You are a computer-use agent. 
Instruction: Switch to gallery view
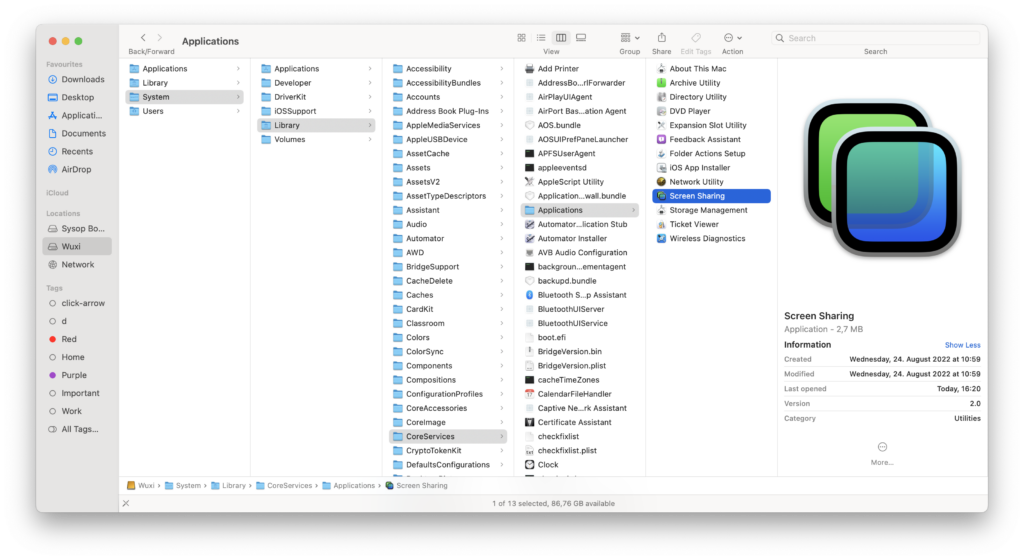point(581,38)
